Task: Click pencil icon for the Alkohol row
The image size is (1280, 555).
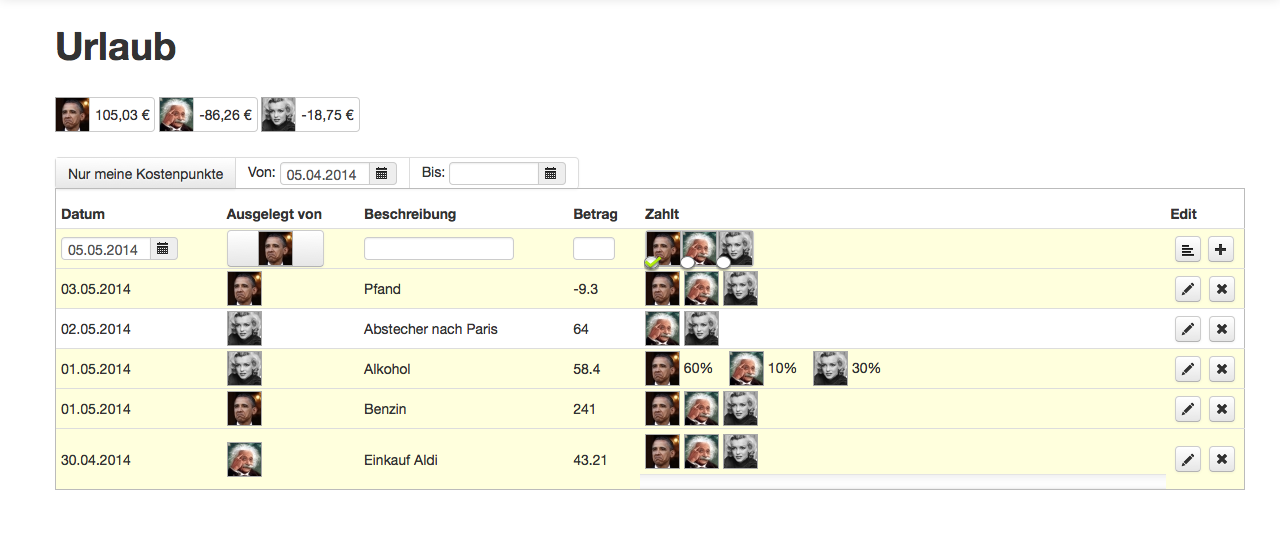Action: 1187,369
